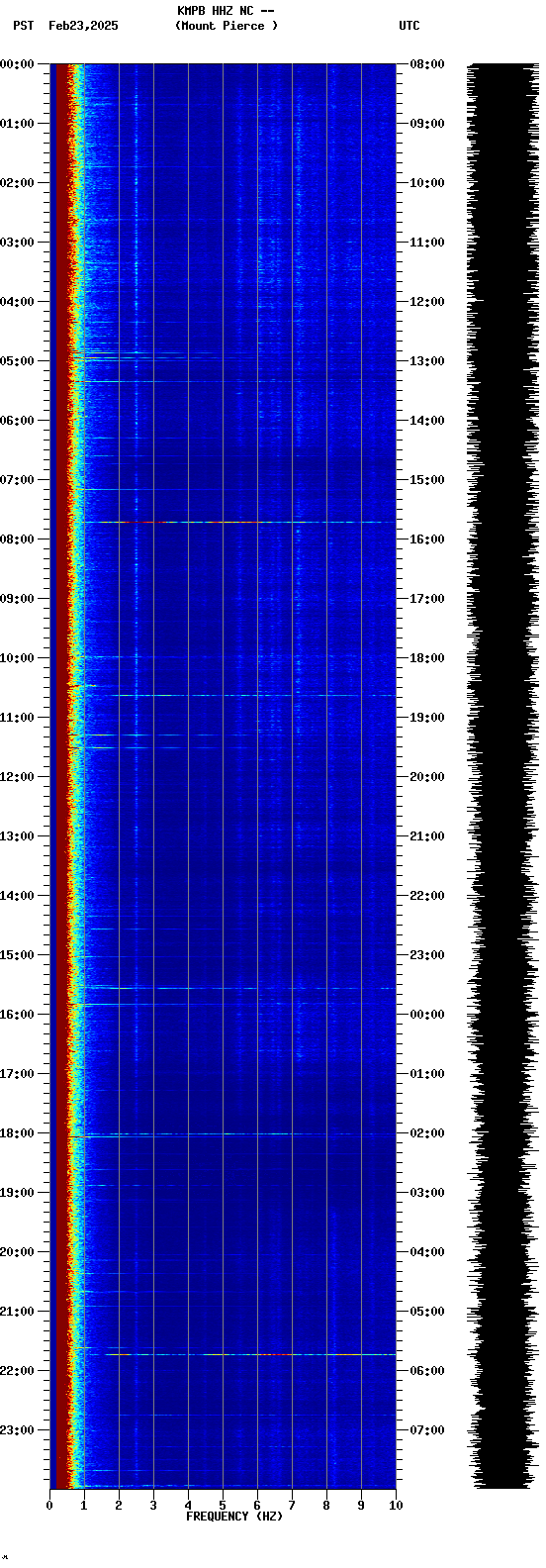546x1568 pixels.
Task: Pick the '09:00' UTC axis label
Action: pos(426,124)
